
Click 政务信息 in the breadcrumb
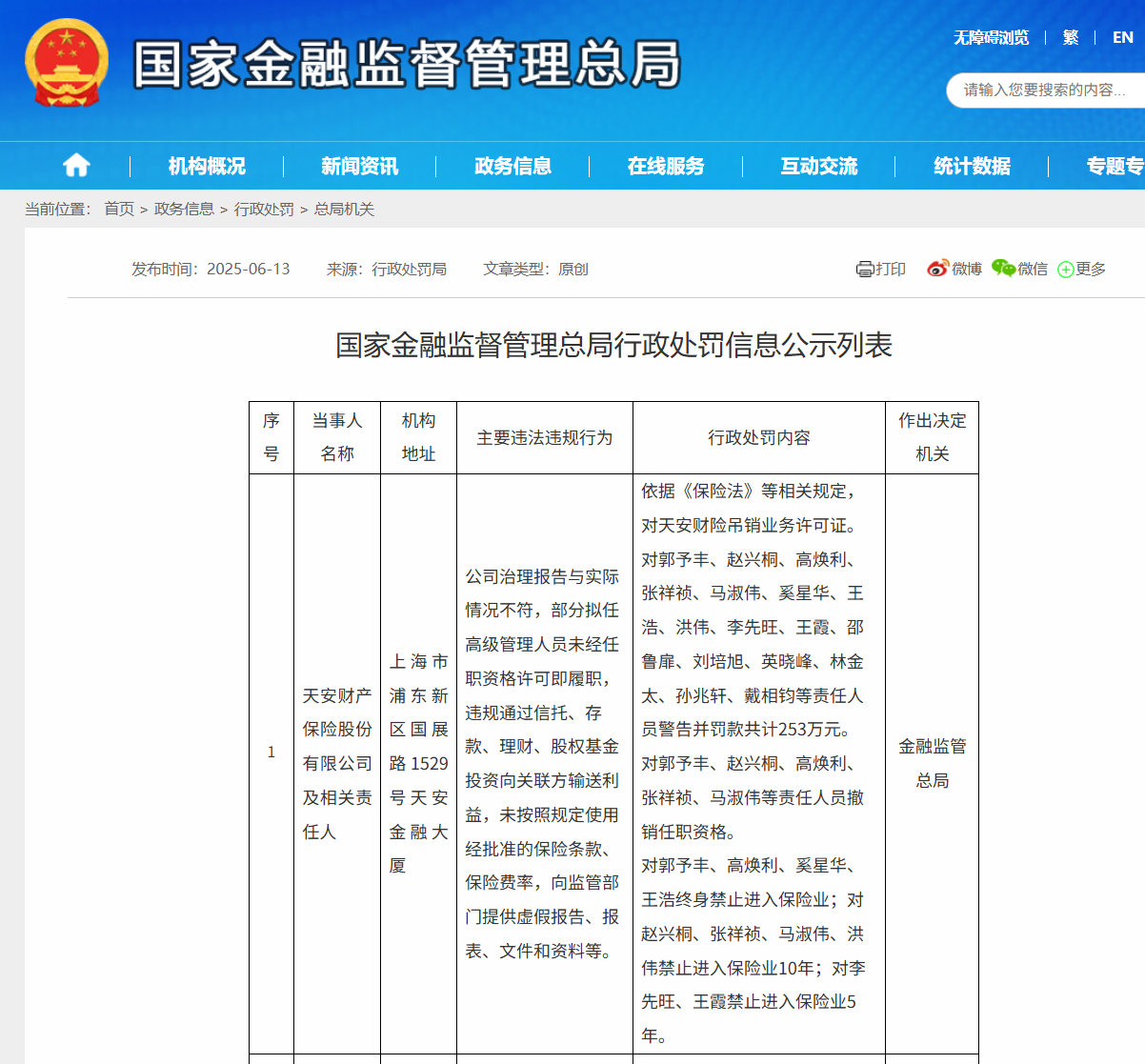click(184, 209)
